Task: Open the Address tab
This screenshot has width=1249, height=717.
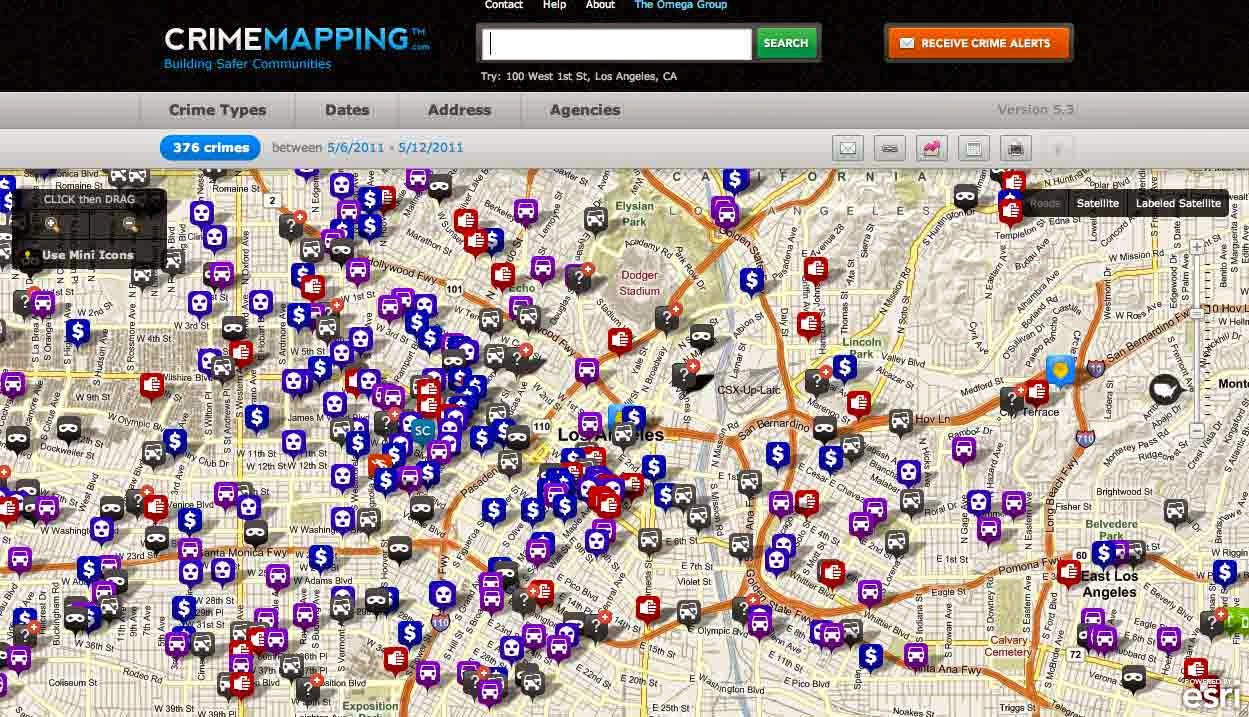Action: (459, 110)
